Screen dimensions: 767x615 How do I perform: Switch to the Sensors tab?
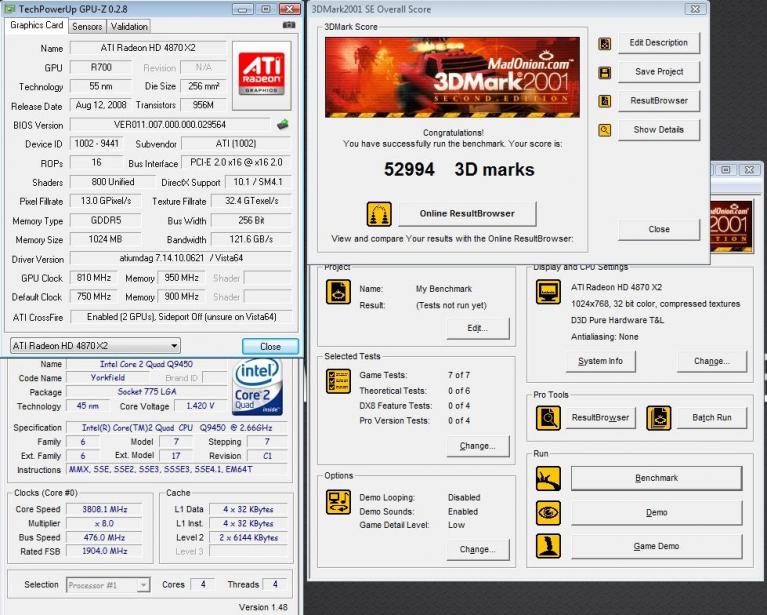tap(87, 26)
